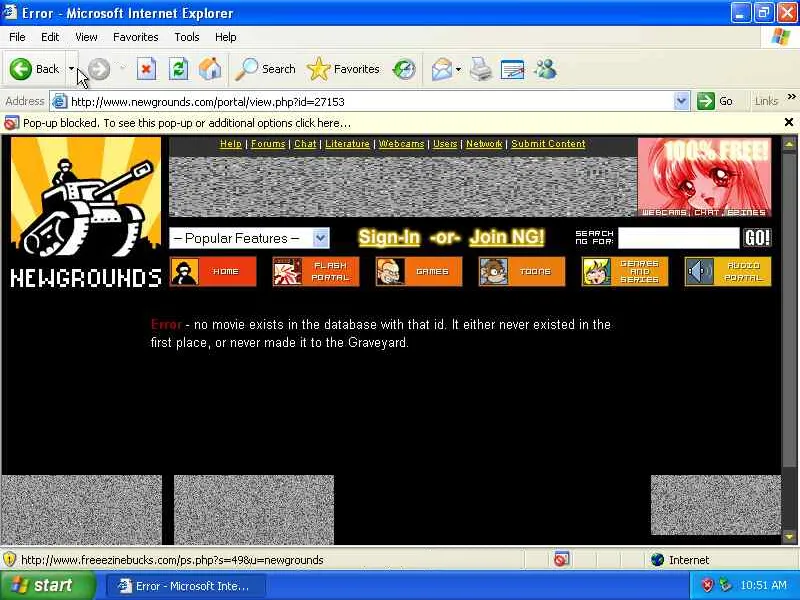The width and height of the screenshot is (800, 600).
Task: Click the Search NG For input field
Action: point(679,238)
